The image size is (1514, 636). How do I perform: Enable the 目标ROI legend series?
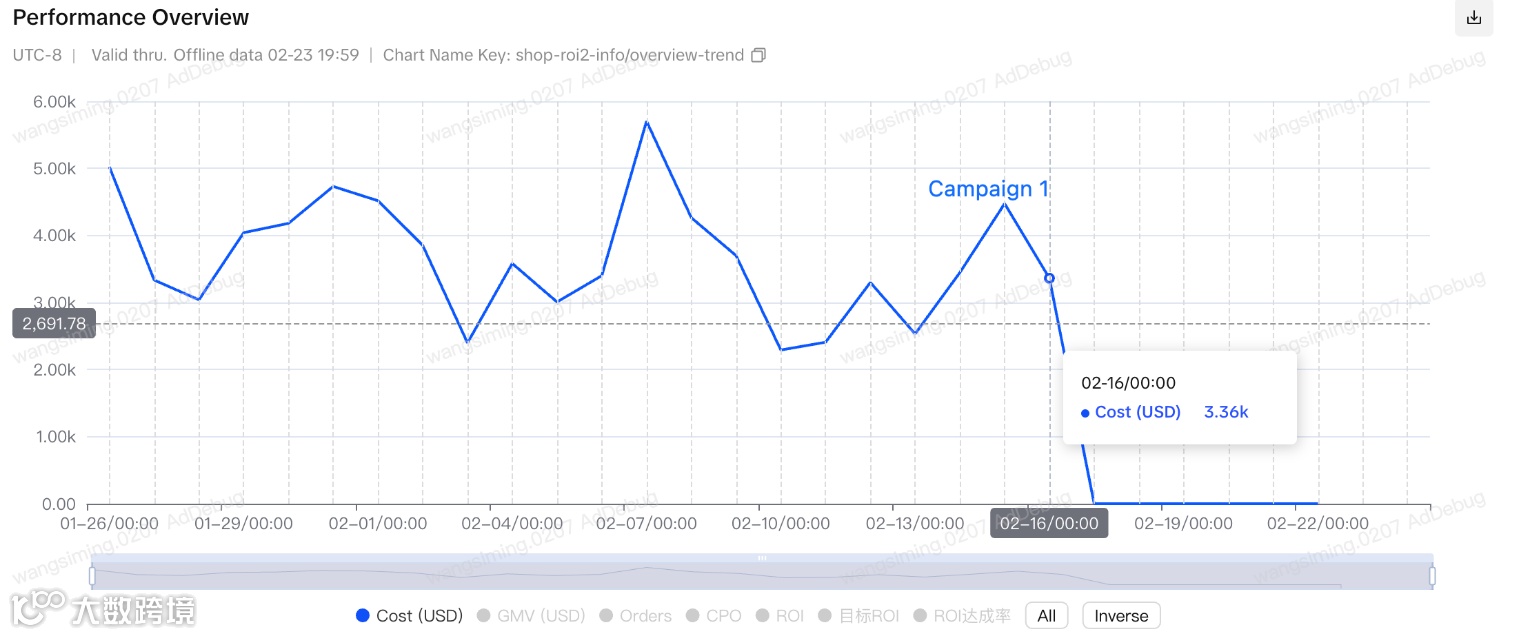pyautogui.click(x=859, y=616)
